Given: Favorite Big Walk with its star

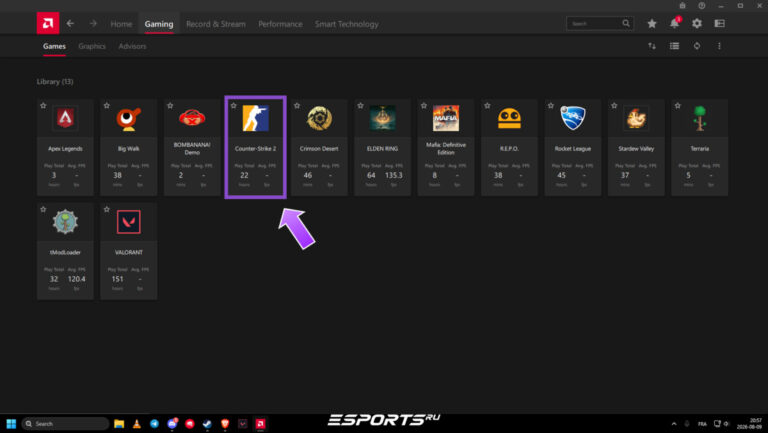Looking at the screenshot, I should click(107, 105).
